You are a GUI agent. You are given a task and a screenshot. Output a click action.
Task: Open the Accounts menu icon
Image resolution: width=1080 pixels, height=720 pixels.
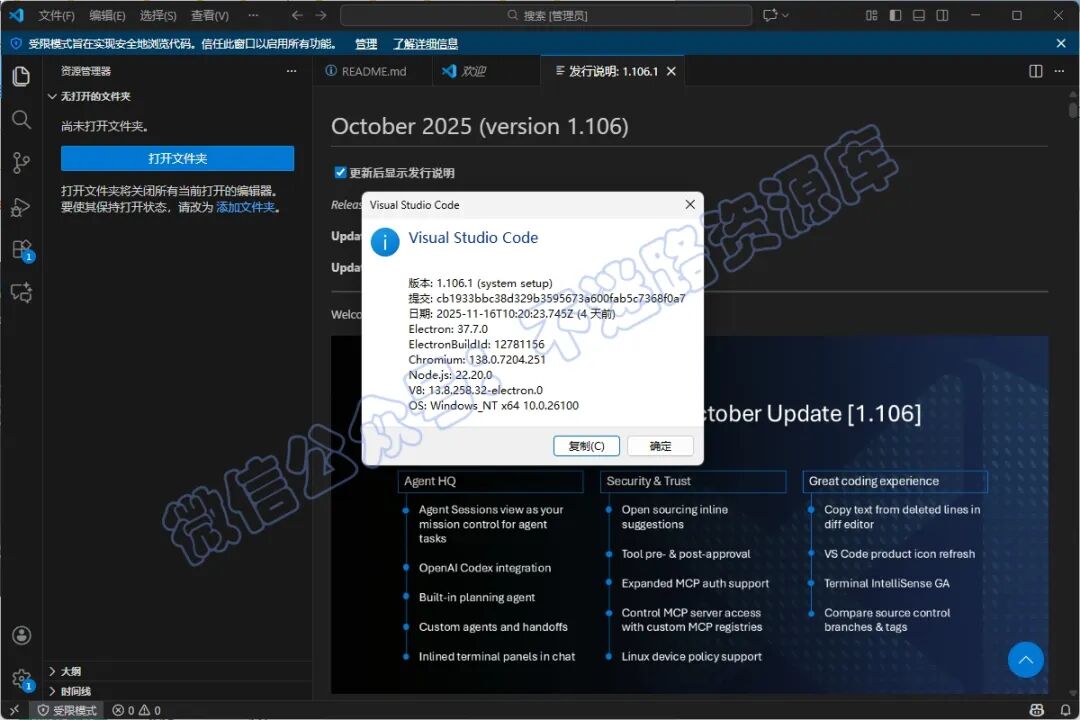(x=21, y=635)
